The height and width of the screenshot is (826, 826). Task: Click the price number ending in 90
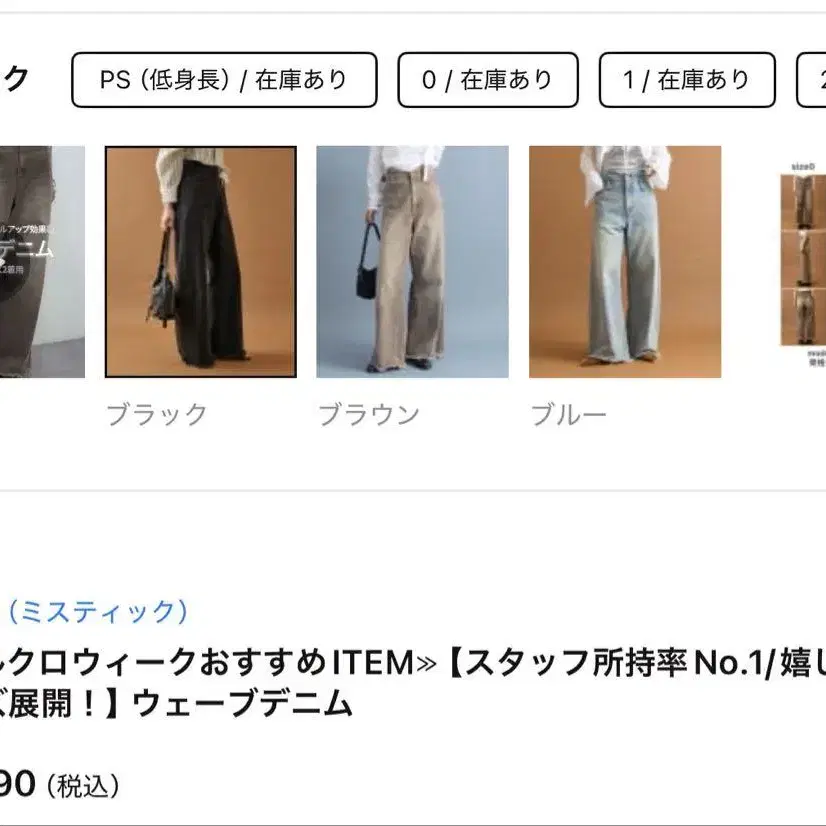(x=17, y=784)
